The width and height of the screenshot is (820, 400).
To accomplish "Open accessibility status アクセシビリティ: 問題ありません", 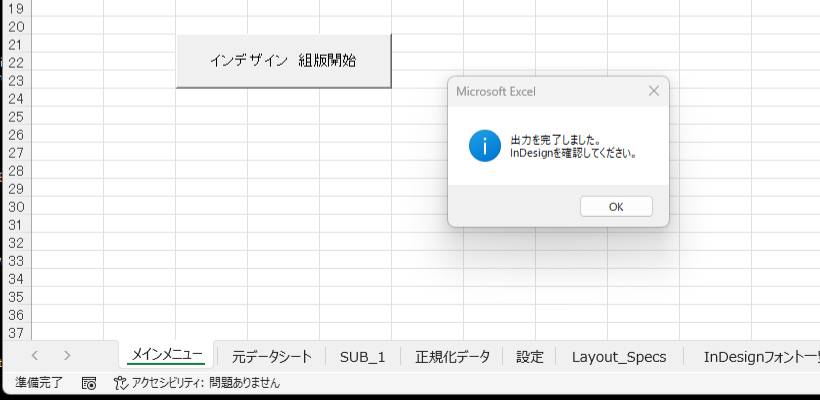I will 204,383.
